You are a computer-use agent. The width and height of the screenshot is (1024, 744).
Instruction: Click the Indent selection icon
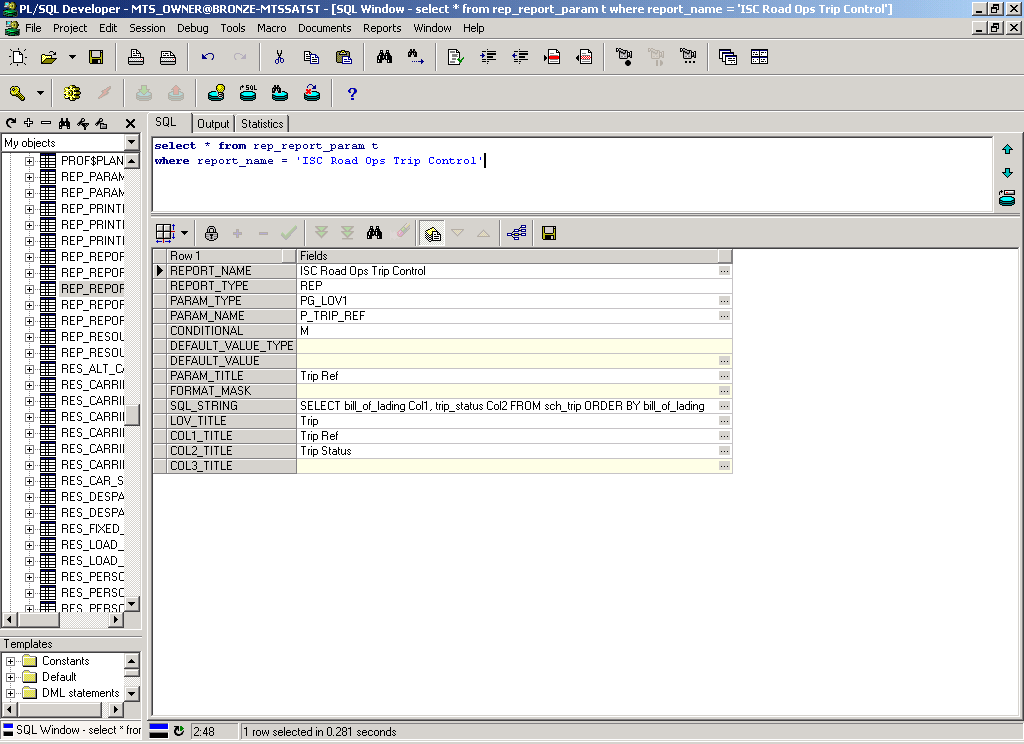click(488, 57)
